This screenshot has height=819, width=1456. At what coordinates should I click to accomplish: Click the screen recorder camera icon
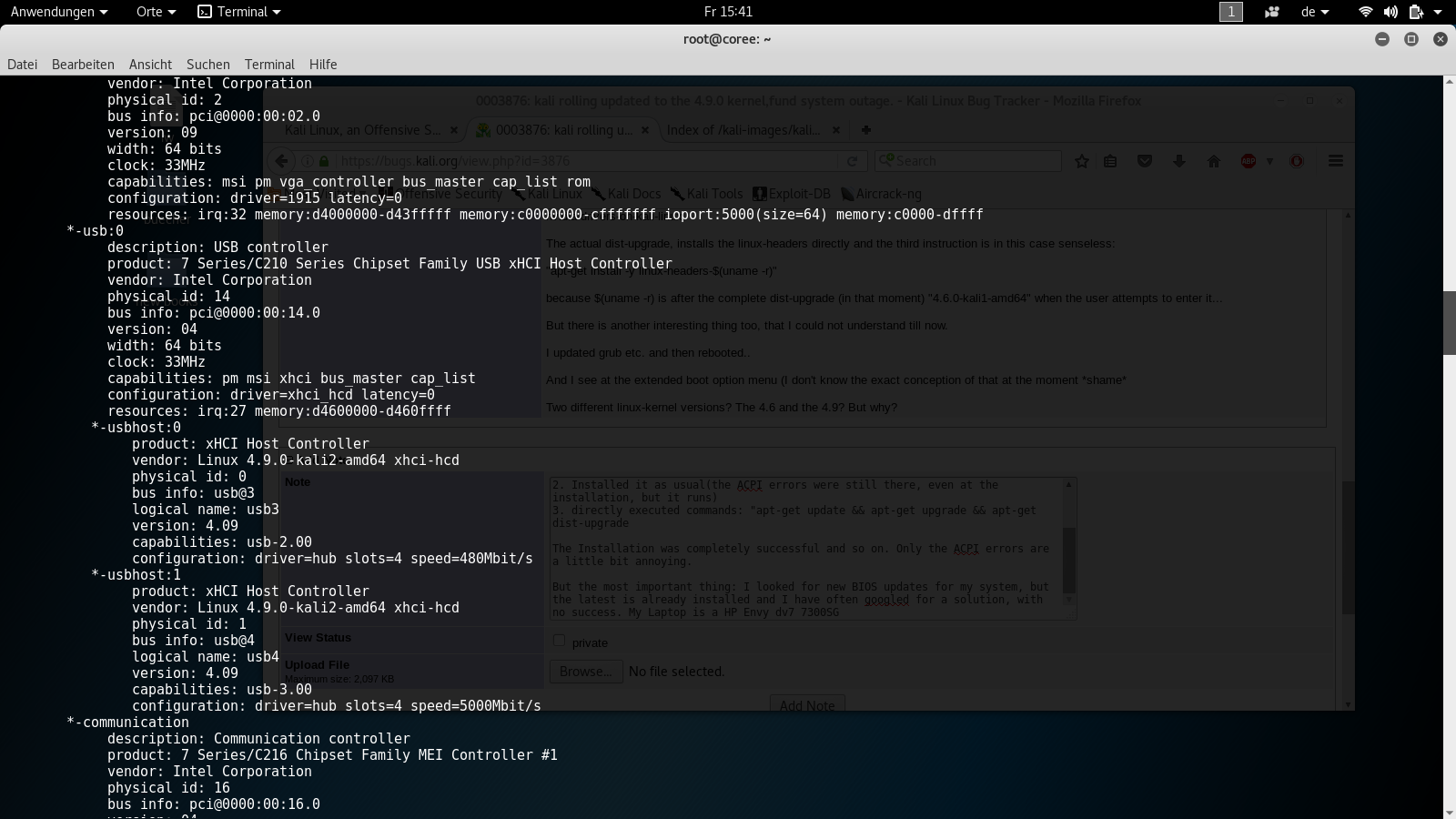(1272, 12)
